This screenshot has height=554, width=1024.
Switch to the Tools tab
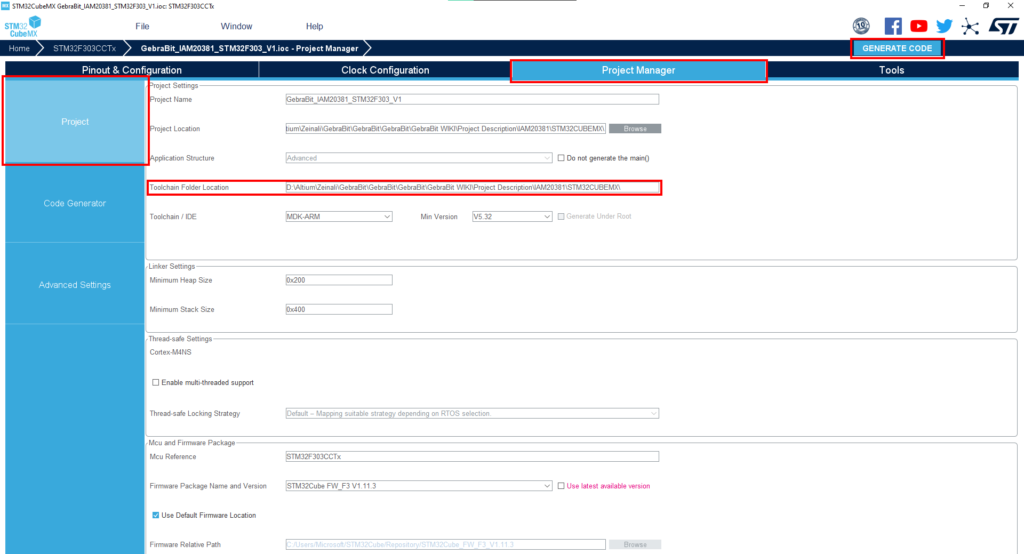(x=891, y=70)
